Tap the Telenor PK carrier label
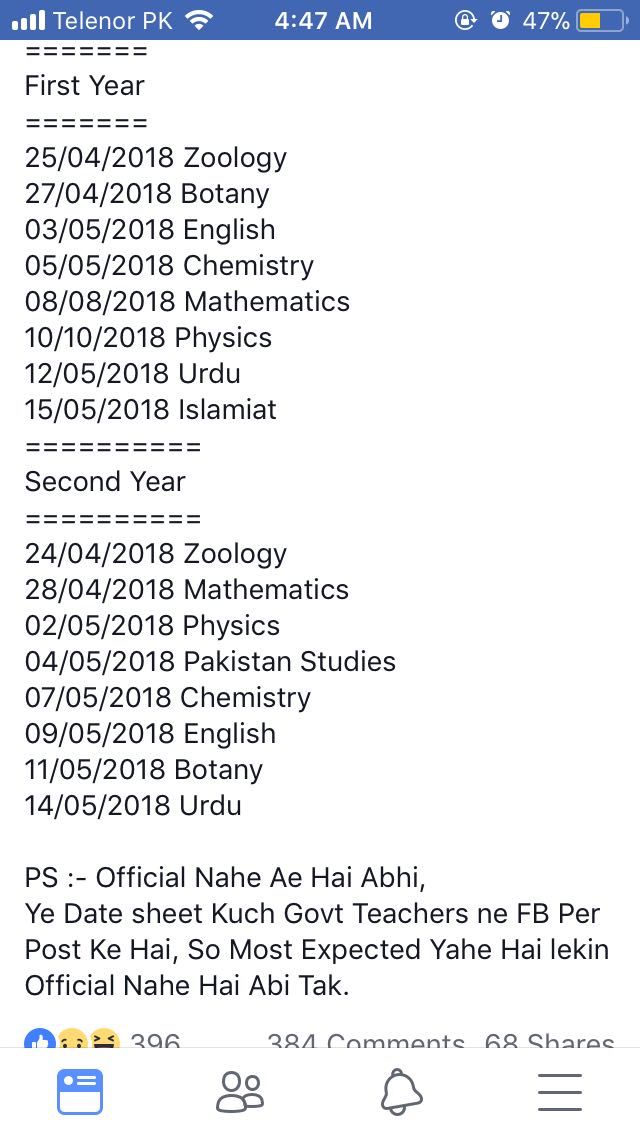Viewport: 640px width, 1136px height. 113,21
